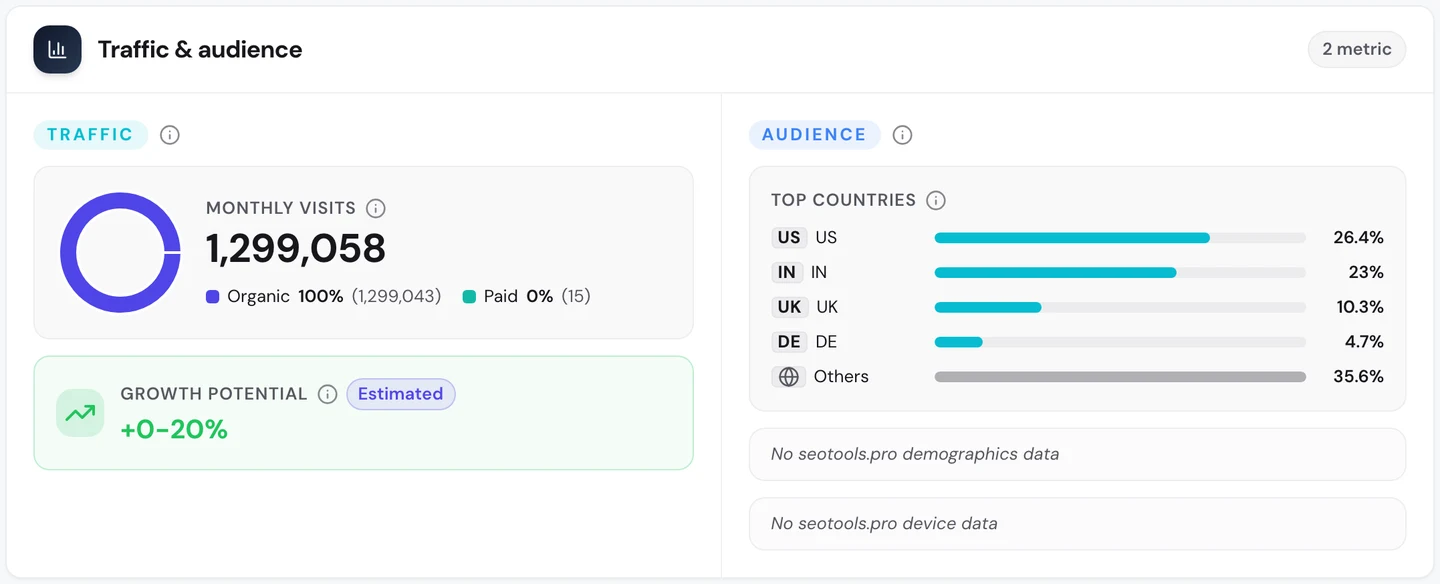Click the US country flag badge
Viewport: 1440px width, 584px height.
789,238
